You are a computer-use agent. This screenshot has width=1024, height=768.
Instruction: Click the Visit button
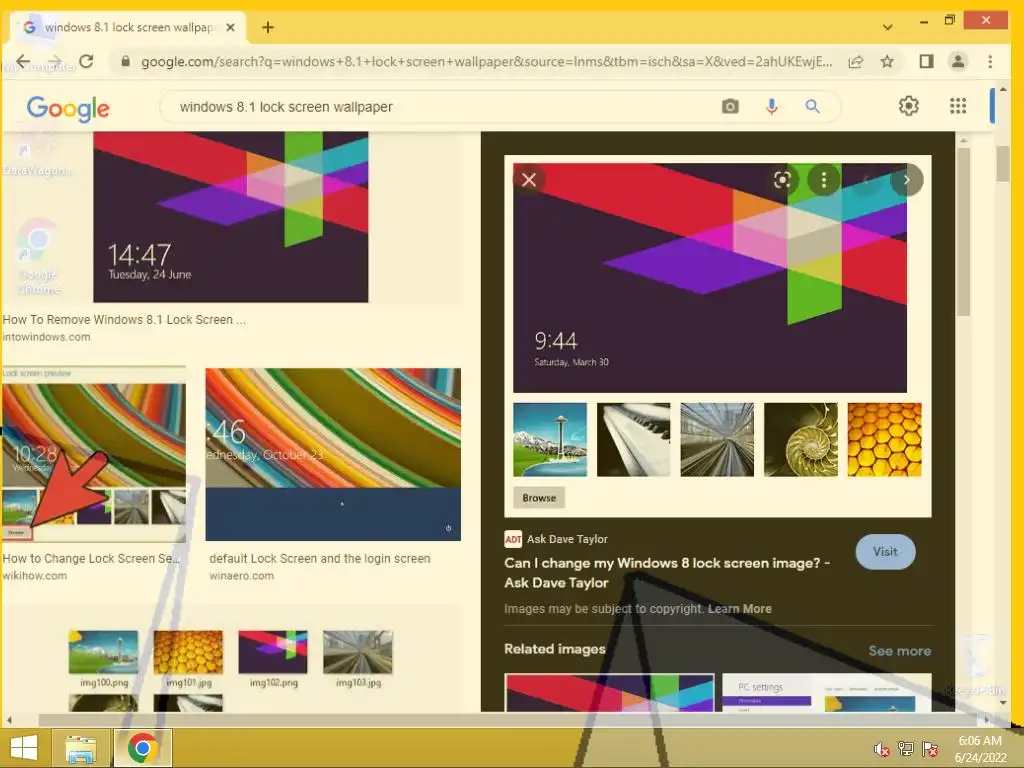click(x=886, y=552)
